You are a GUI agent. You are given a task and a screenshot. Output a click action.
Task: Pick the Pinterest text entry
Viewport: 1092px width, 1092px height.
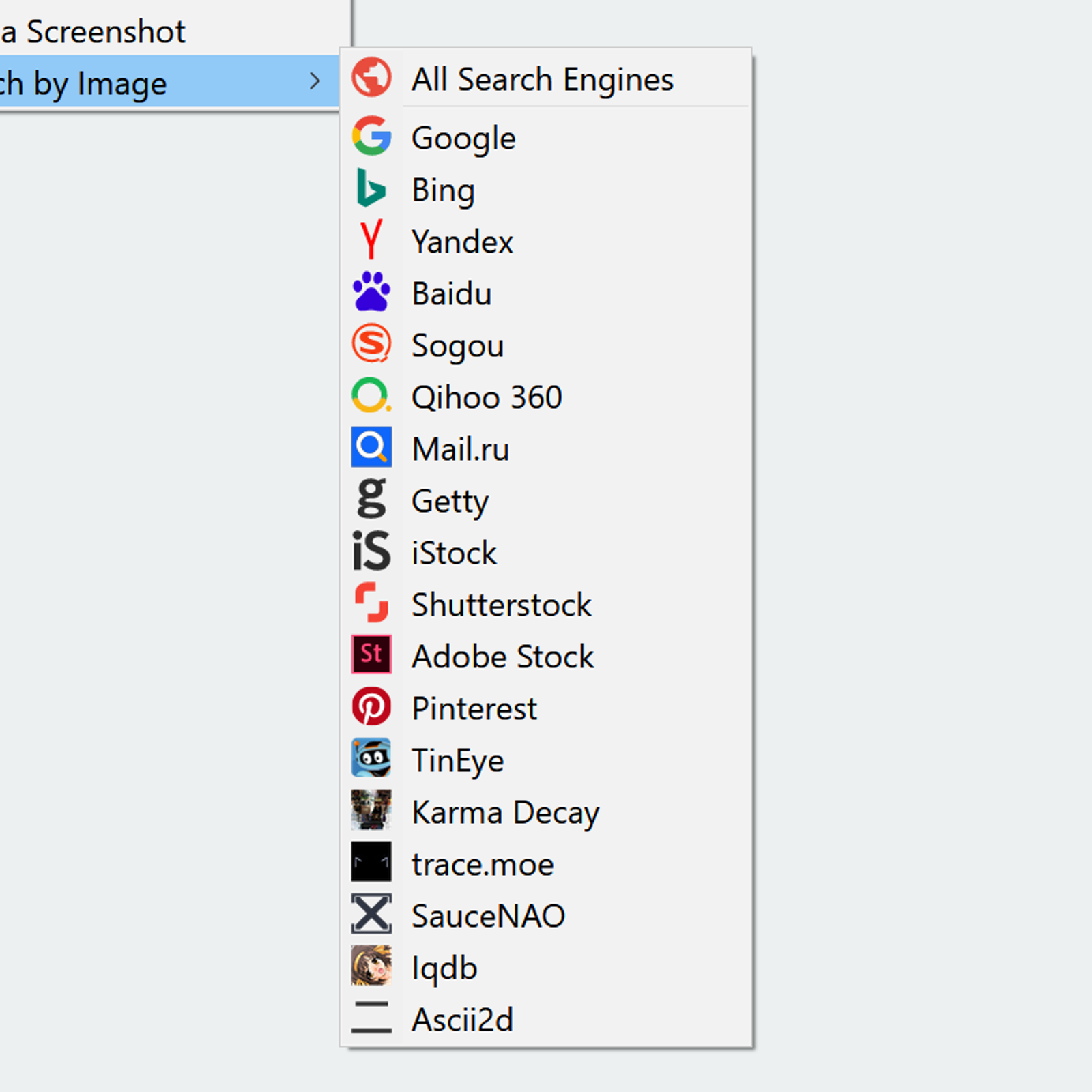474,709
